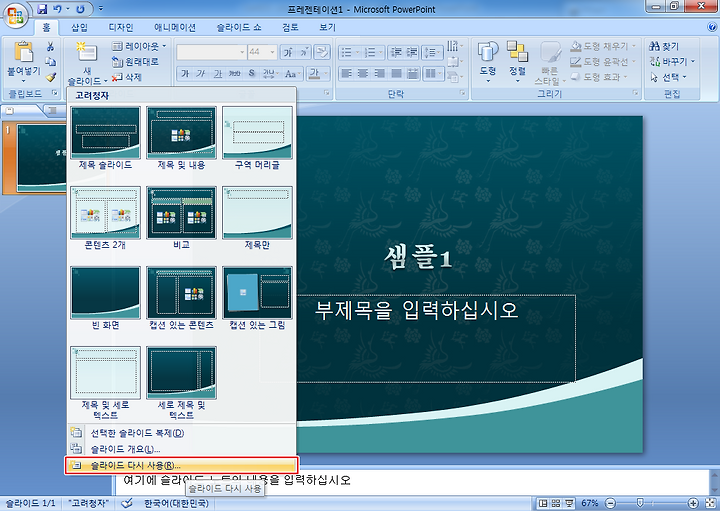
Task: Justify text in paragraph group
Action: 396,73
